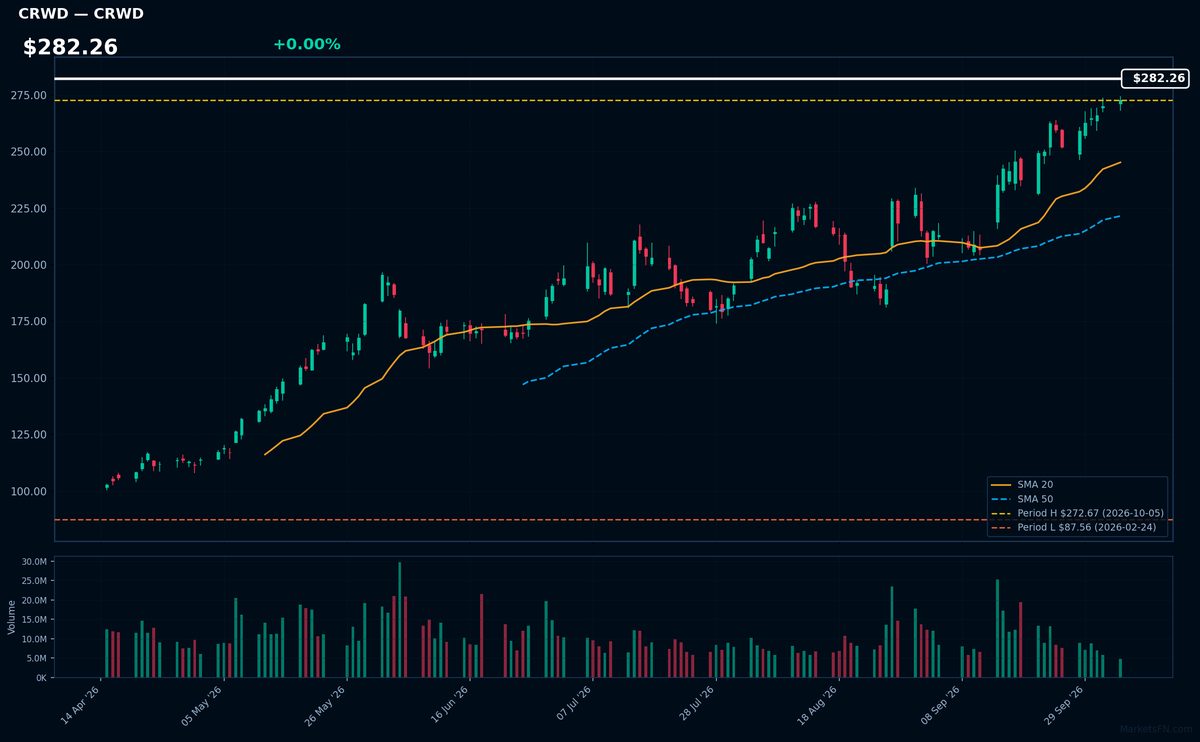Click the 28 Jul '26 date label
This screenshot has width=1200, height=742.
[696, 705]
